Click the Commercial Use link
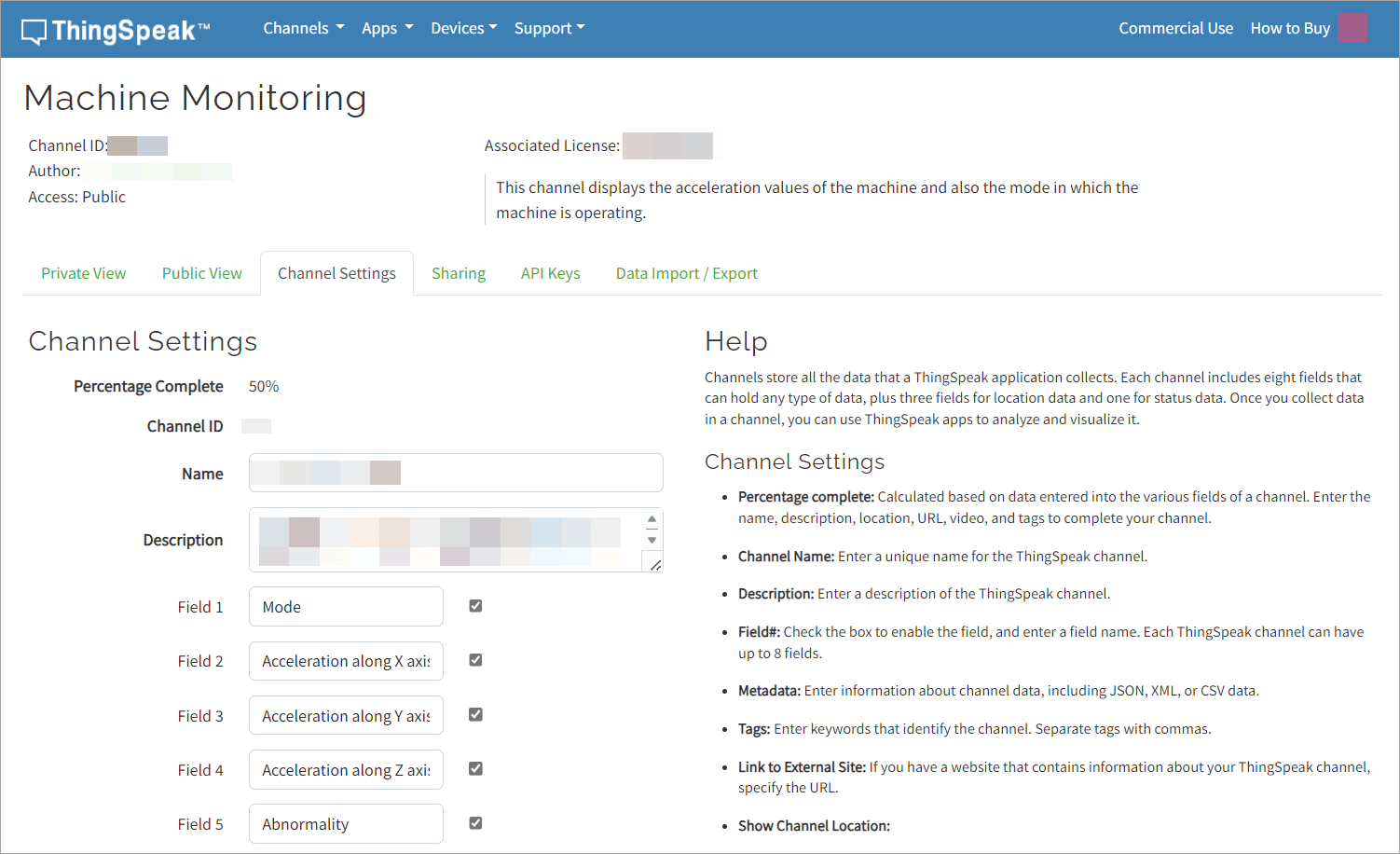1400x854 pixels. pos(1175,28)
